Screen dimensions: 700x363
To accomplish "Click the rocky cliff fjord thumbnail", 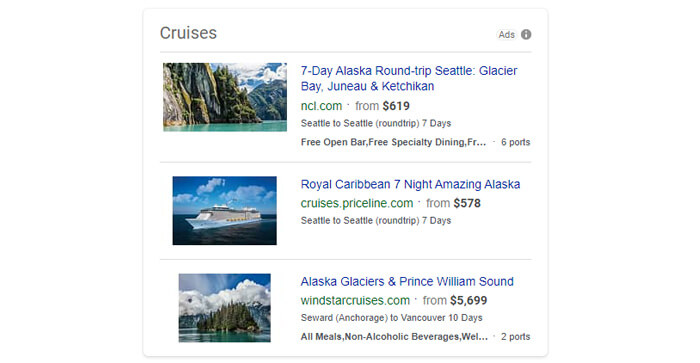I will tap(225, 97).
